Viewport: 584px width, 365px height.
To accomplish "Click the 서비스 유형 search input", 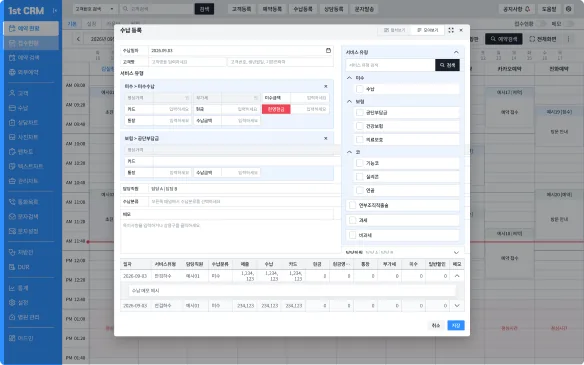I will [390, 65].
